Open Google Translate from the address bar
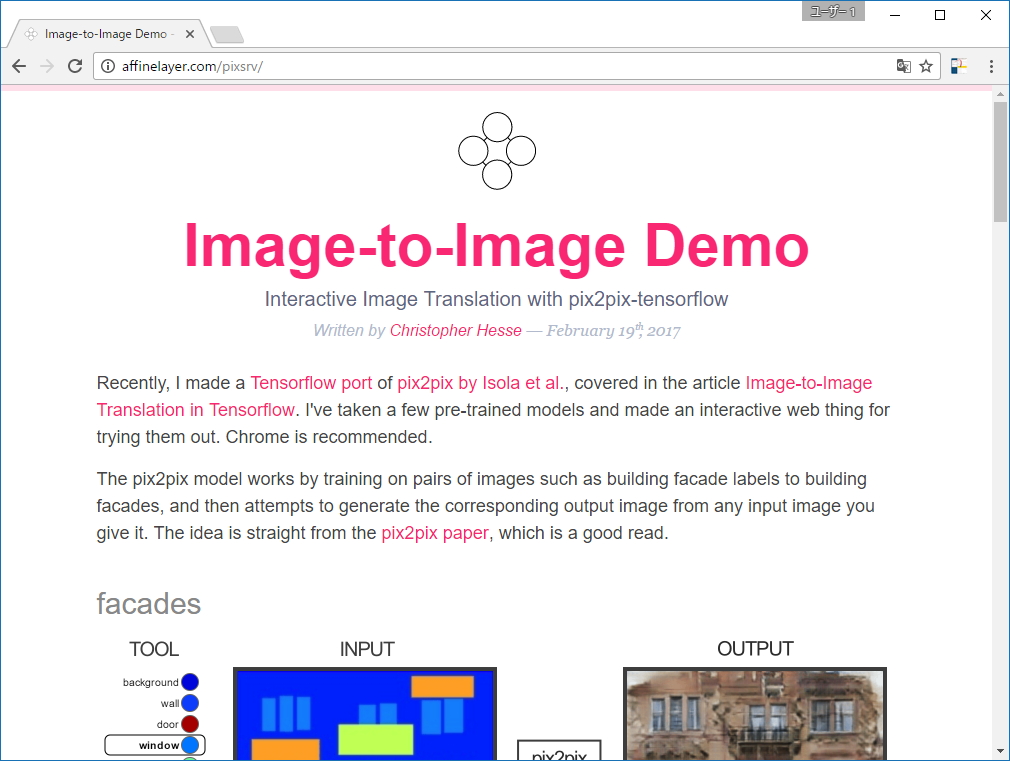1010x761 pixels. pos(903,65)
